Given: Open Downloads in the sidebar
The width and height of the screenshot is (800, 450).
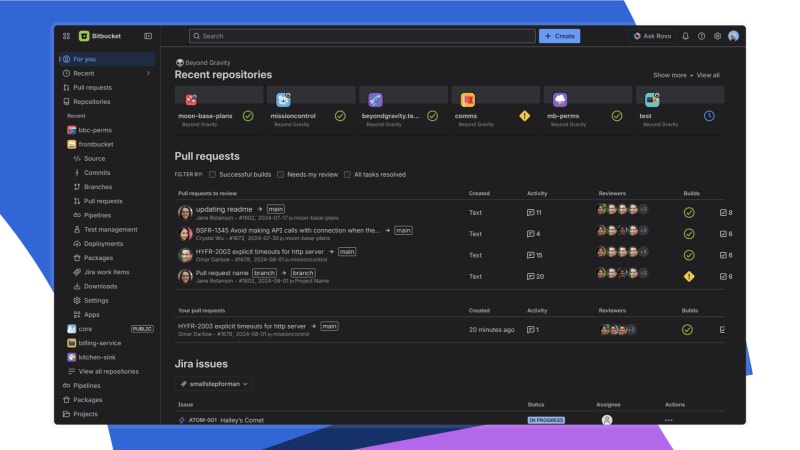Looking at the screenshot, I should 100,286.
